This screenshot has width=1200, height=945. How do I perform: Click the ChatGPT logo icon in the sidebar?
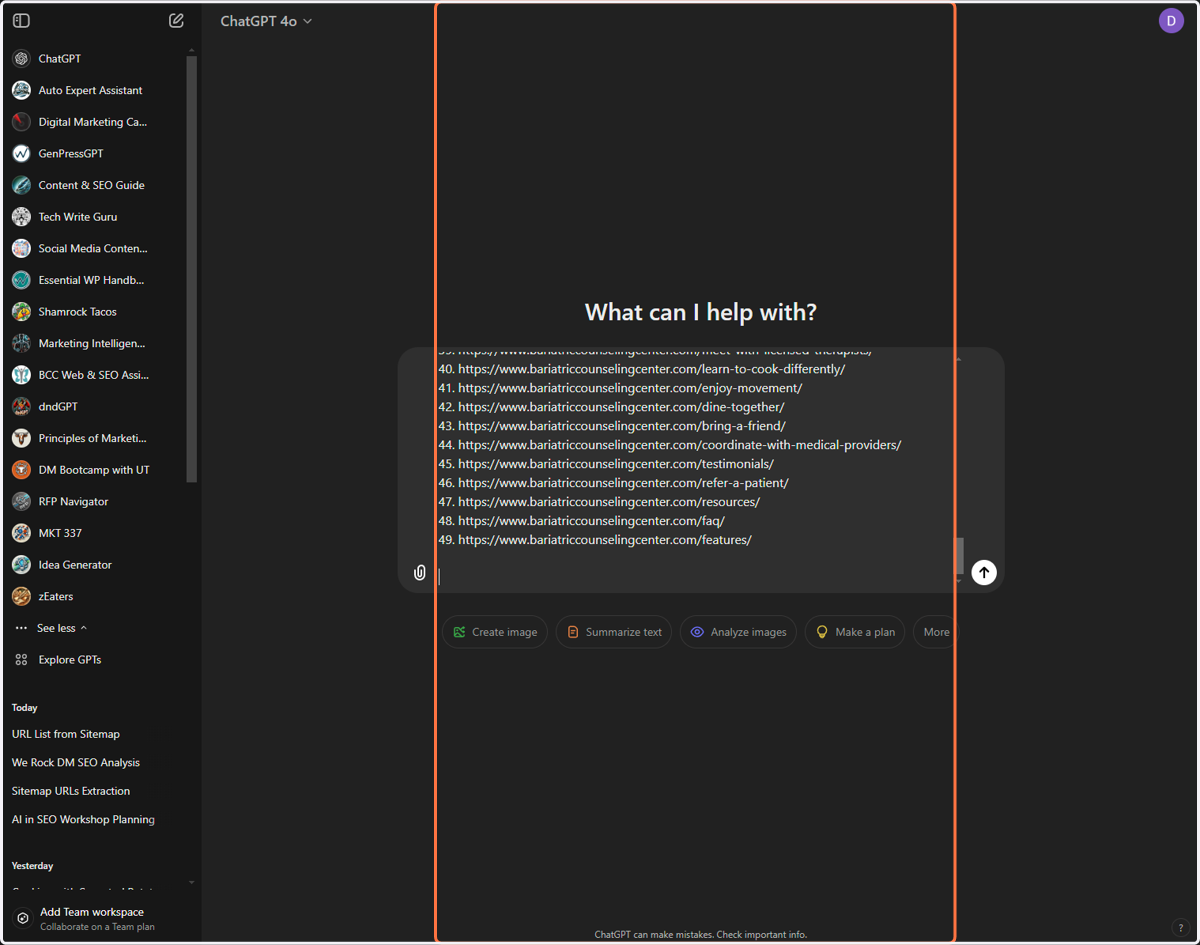(21, 59)
